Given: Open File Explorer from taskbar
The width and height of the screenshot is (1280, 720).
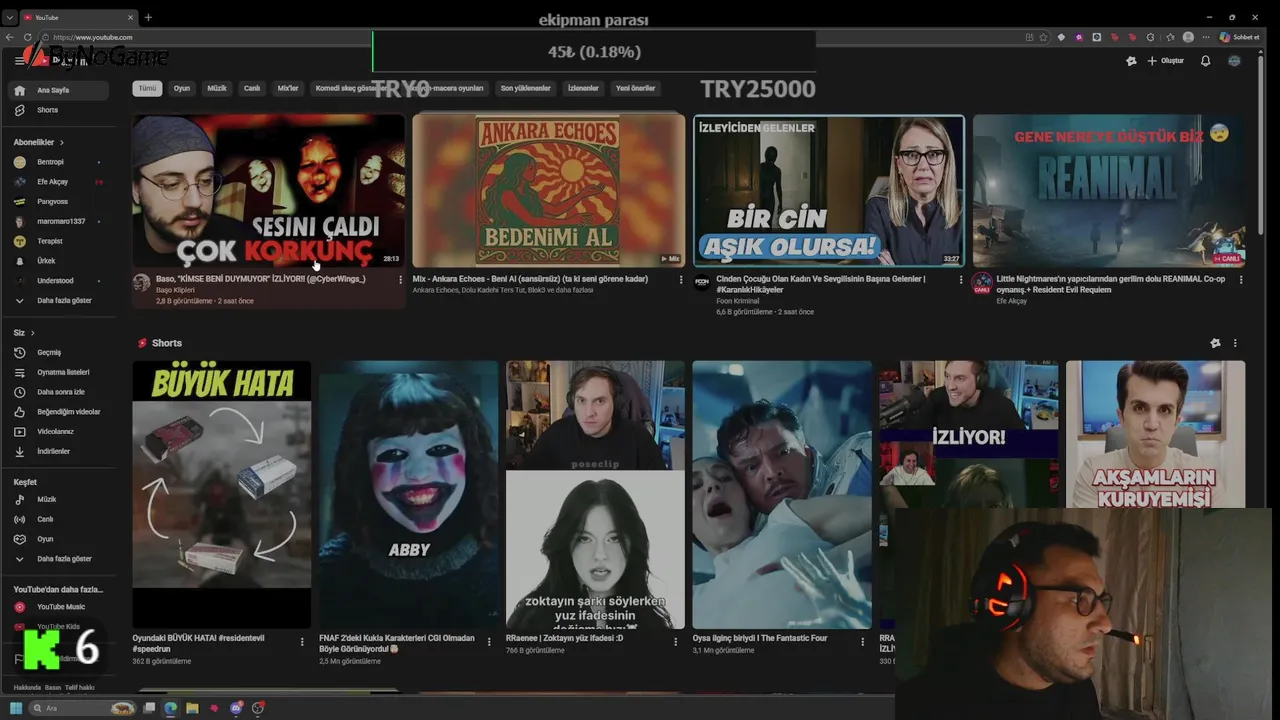Looking at the screenshot, I should 192,708.
